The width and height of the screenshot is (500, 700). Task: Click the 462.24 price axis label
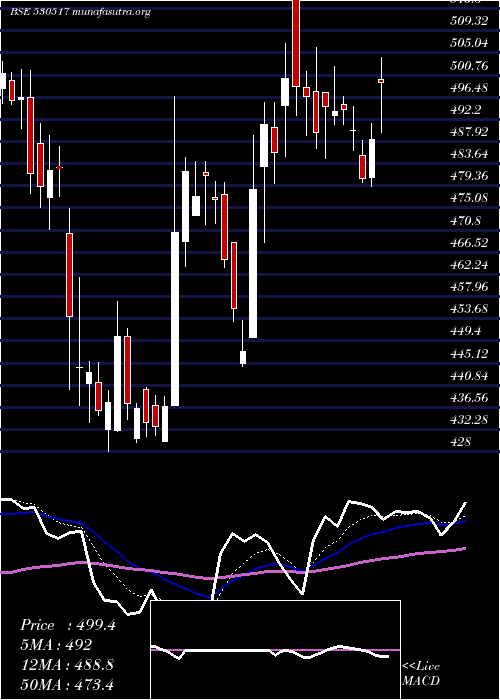(469, 264)
